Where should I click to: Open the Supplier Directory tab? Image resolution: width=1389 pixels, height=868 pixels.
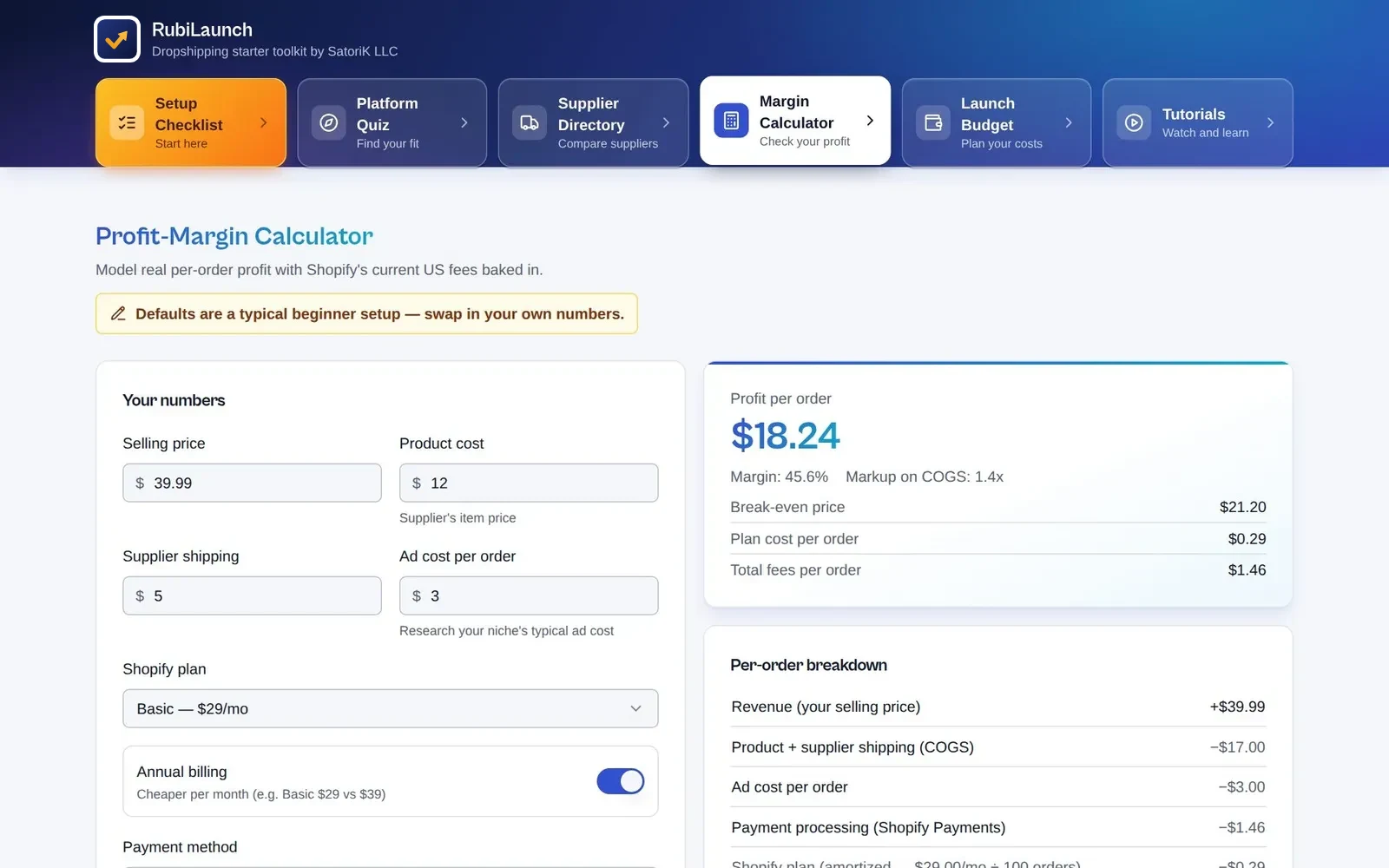(594, 122)
